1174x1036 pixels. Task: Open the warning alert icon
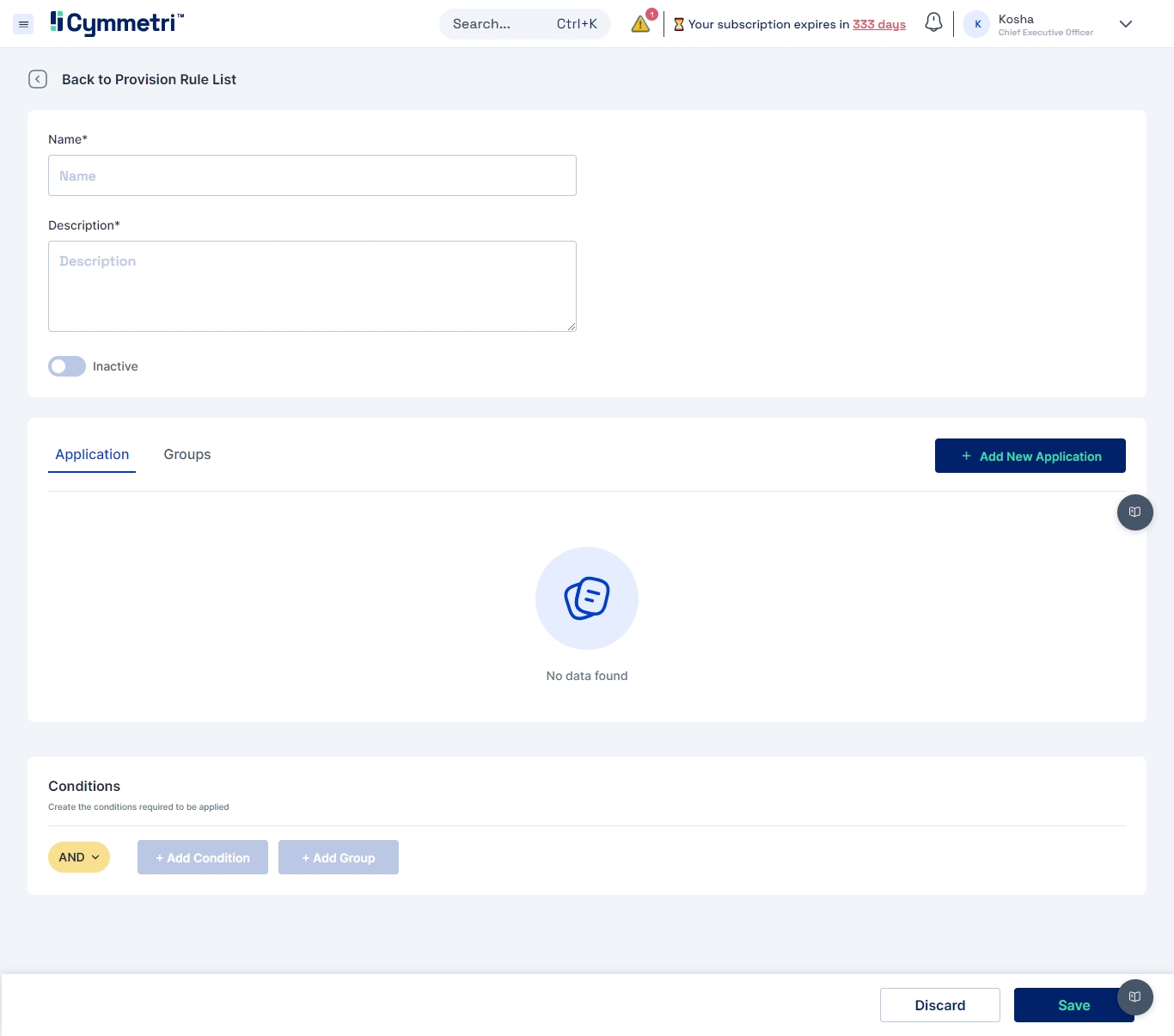pos(640,24)
